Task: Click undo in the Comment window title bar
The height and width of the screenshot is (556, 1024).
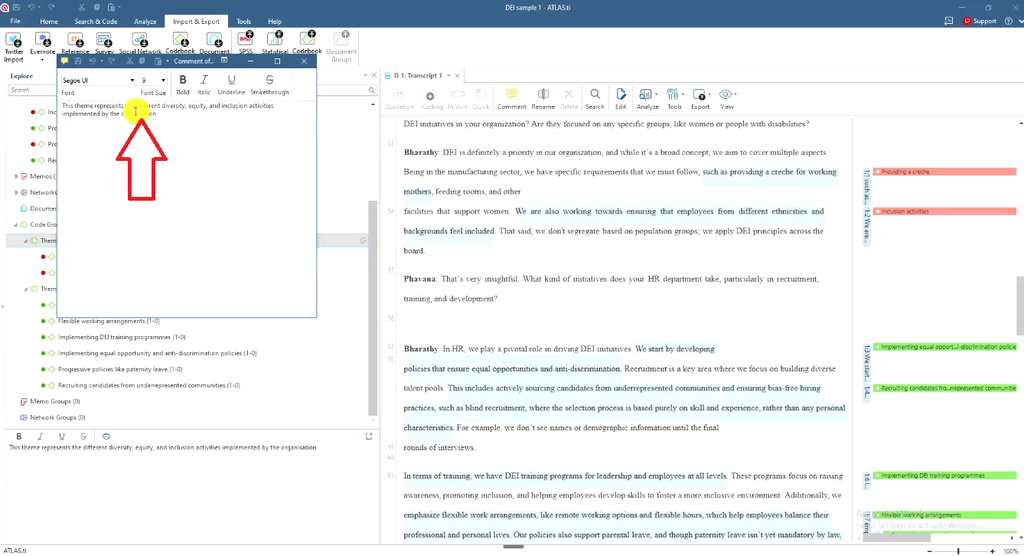Action: point(92,61)
